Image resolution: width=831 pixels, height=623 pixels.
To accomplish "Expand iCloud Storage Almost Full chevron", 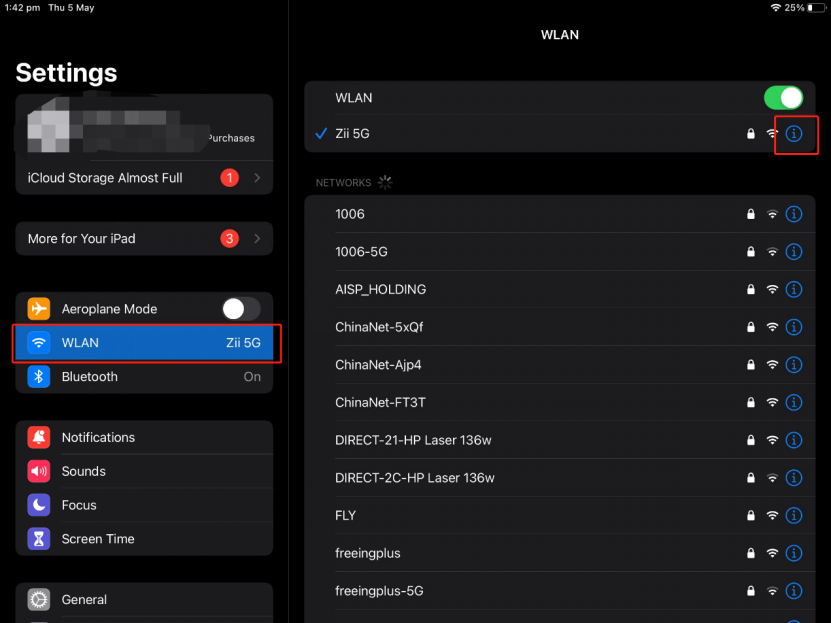I will 257,178.
